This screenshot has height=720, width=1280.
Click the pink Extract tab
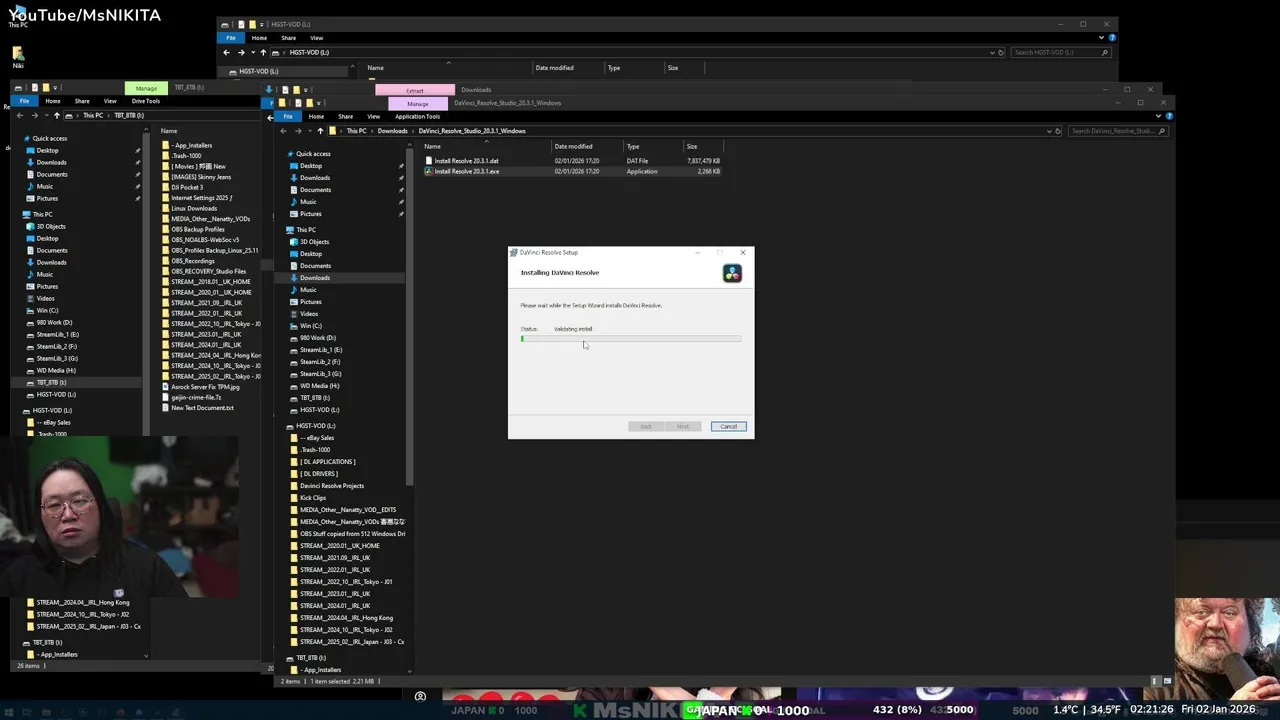(x=415, y=90)
